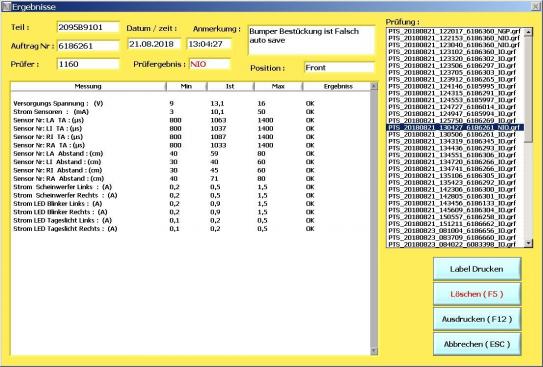543x367 pixels.
Task: Click the Ist column header
Action: 230,86
